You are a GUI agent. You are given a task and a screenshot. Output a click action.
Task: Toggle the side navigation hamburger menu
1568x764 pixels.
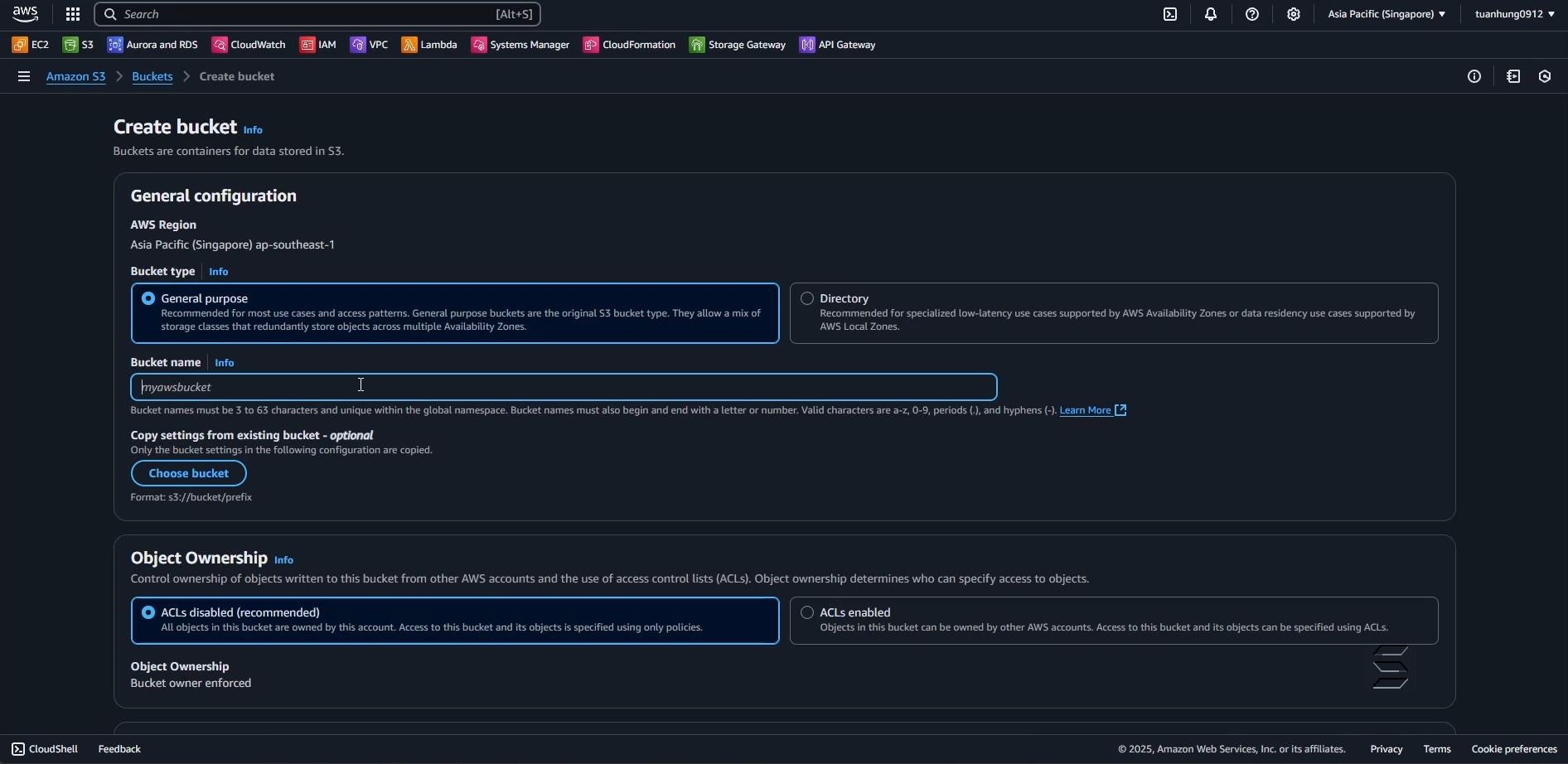tap(24, 76)
